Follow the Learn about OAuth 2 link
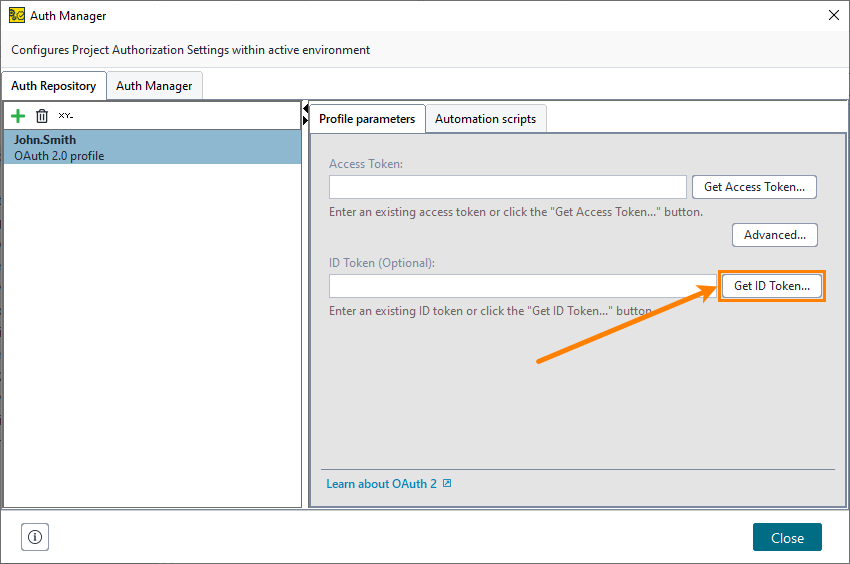Viewport: 850px width, 564px height. [x=381, y=484]
